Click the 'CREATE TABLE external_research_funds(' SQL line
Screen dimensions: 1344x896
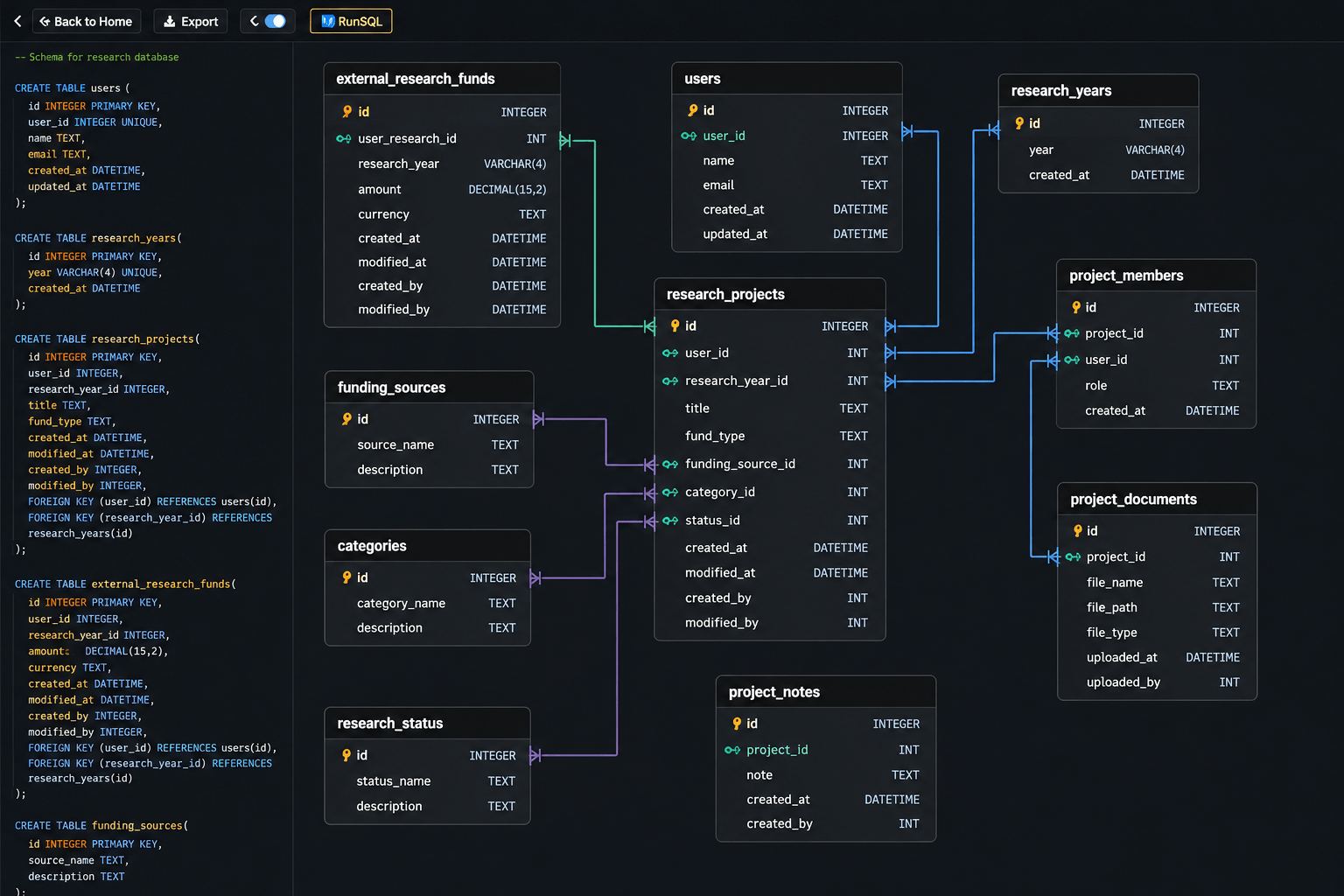(x=125, y=584)
